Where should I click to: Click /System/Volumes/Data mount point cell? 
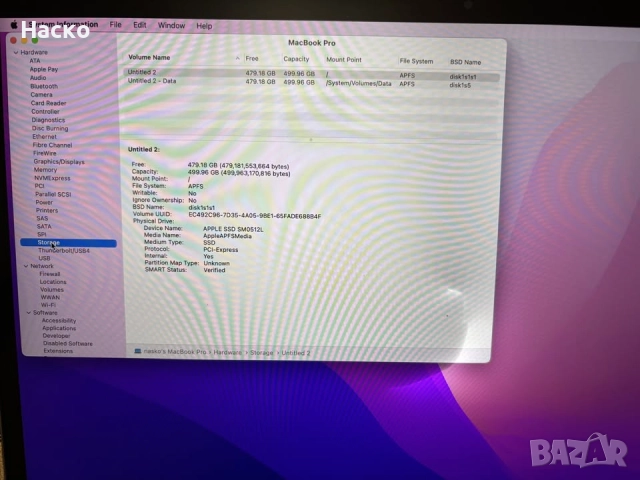pyautogui.click(x=359, y=83)
